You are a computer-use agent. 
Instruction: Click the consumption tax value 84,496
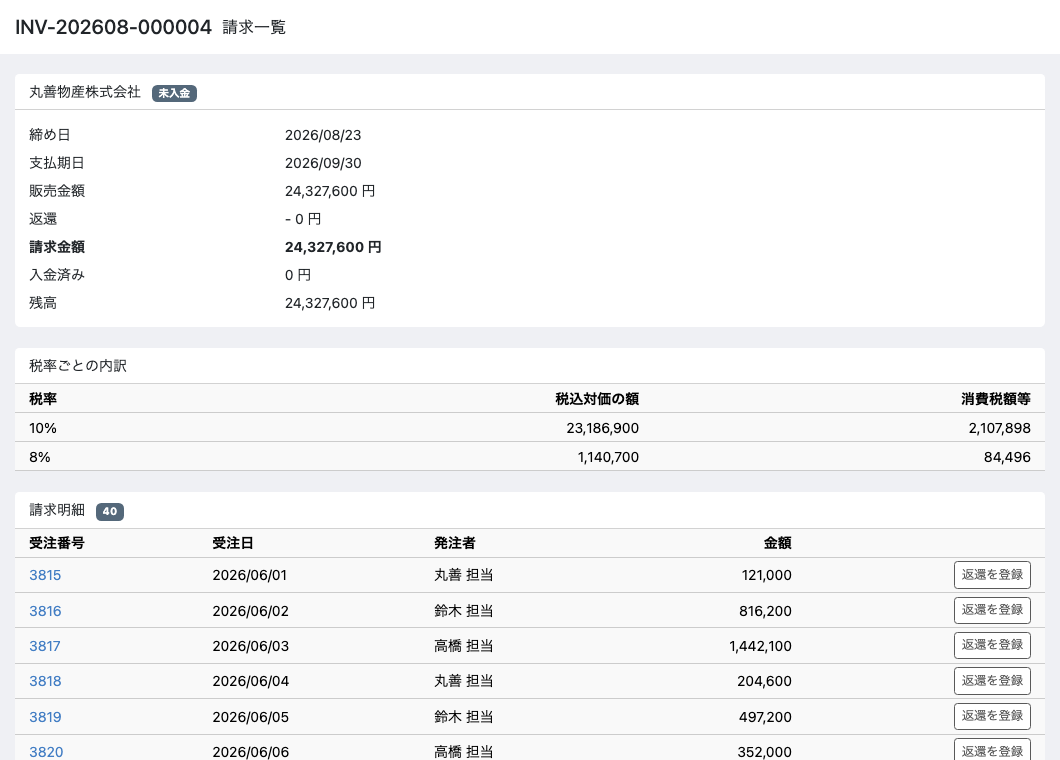(1007, 457)
